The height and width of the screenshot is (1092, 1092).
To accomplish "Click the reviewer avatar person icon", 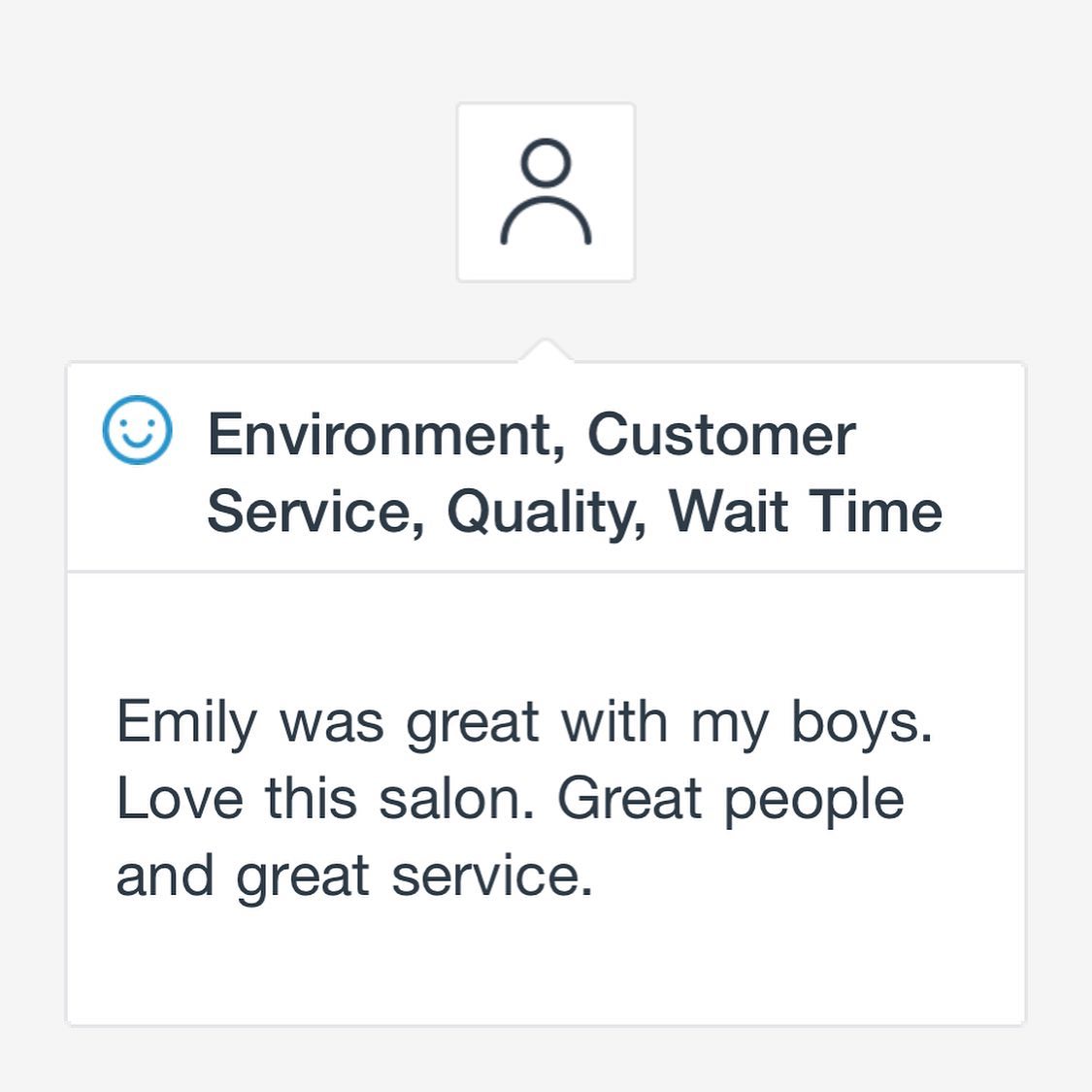I will [546, 192].
